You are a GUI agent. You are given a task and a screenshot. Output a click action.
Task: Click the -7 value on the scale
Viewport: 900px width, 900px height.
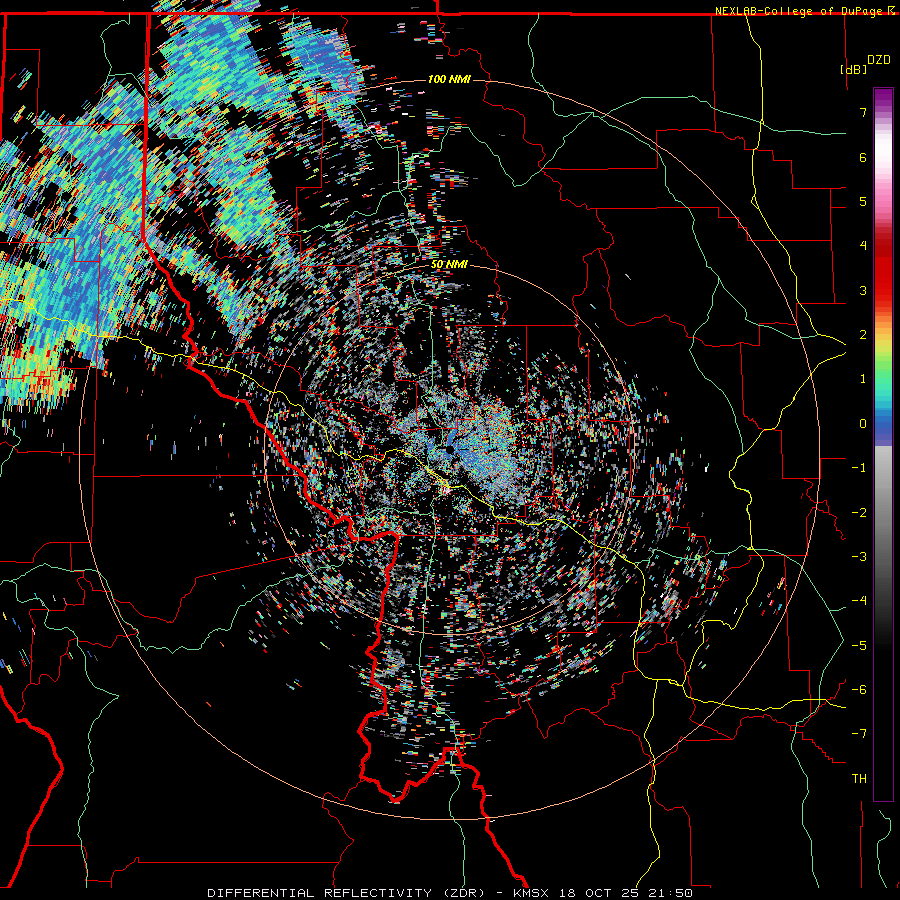tap(859, 734)
